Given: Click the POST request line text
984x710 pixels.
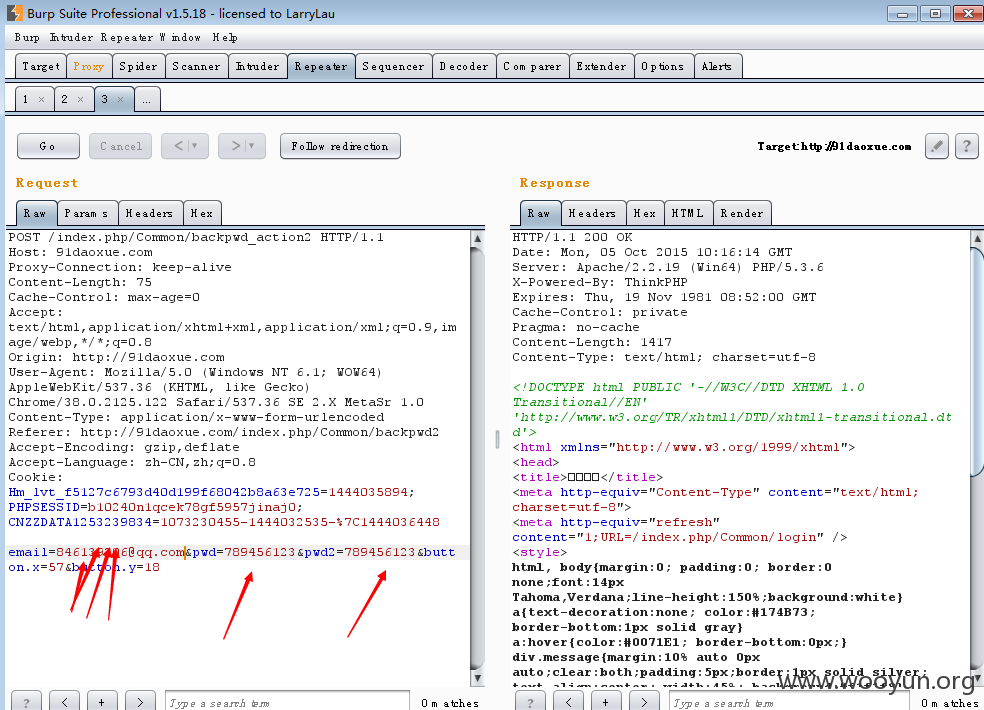Looking at the screenshot, I should 196,237.
